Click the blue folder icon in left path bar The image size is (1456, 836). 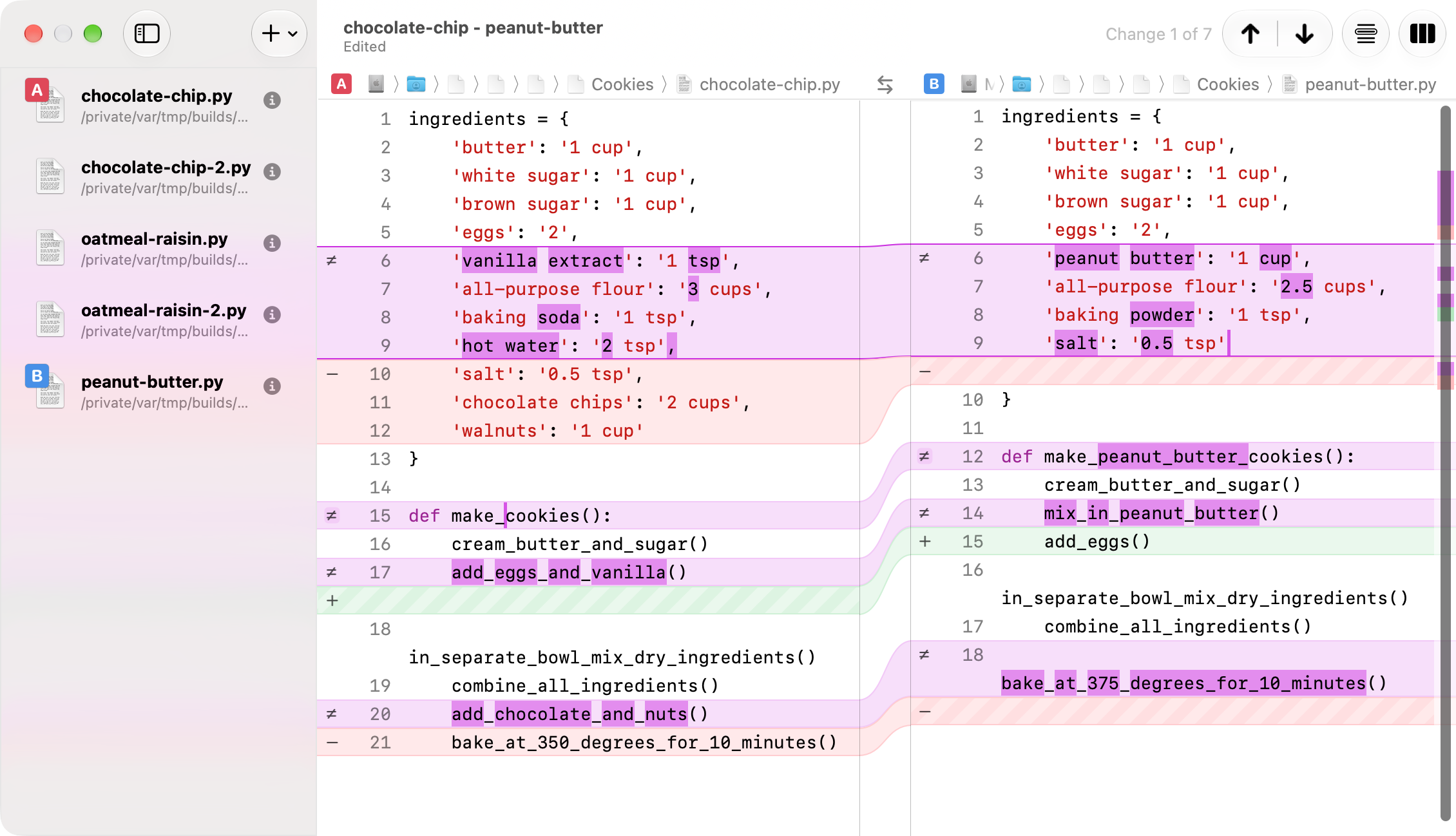click(416, 84)
